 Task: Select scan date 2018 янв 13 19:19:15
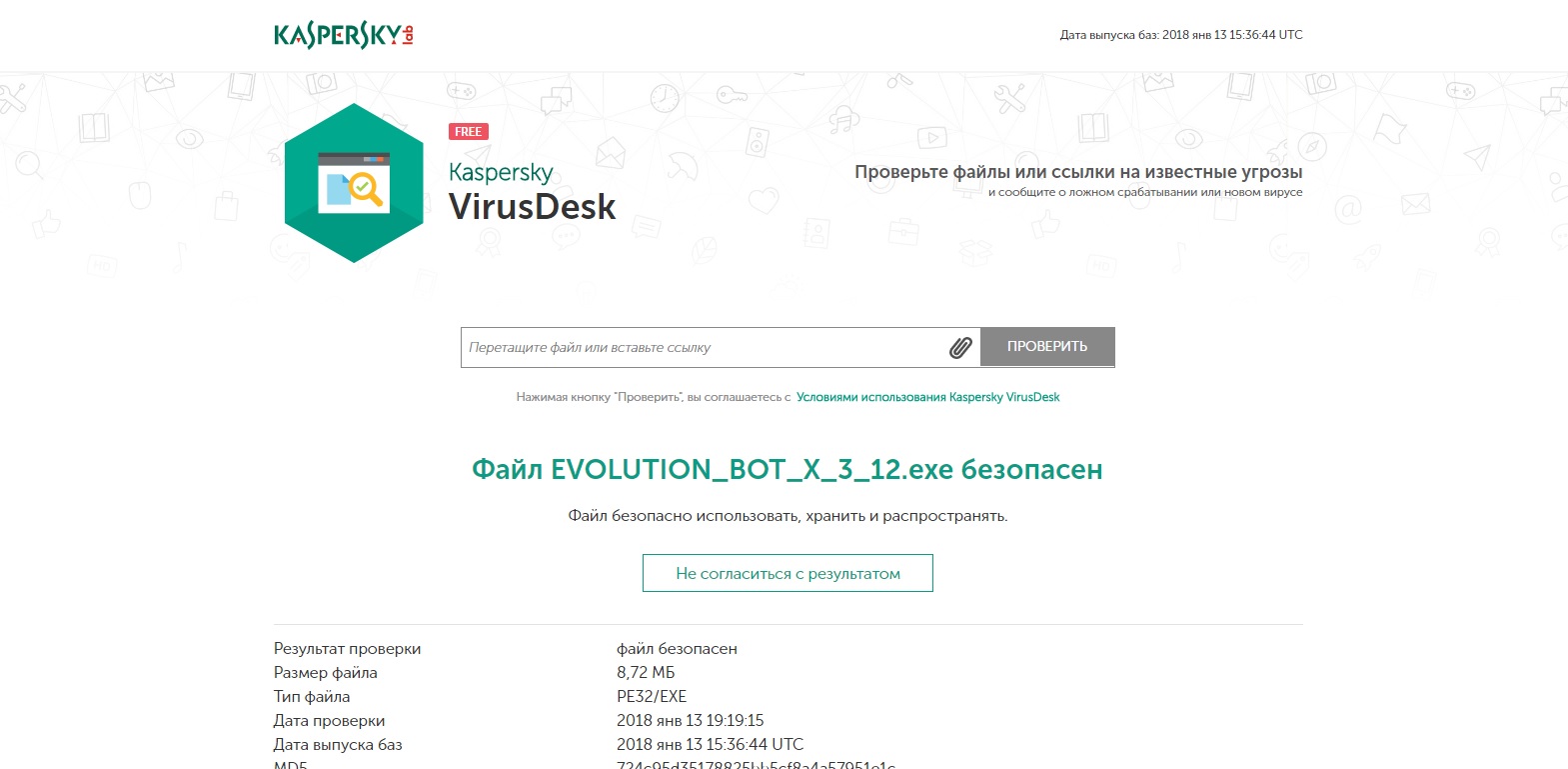point(690,721)
